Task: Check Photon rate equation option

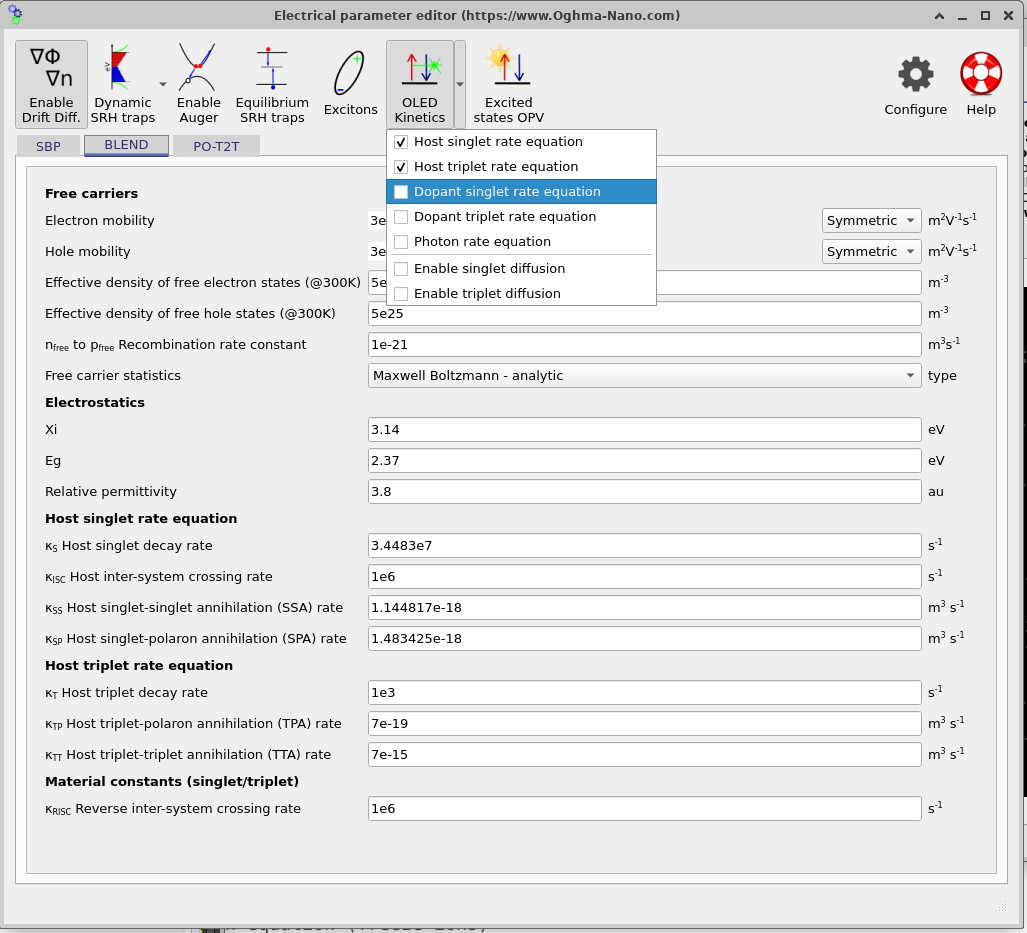Action: [x=521, y=241]
